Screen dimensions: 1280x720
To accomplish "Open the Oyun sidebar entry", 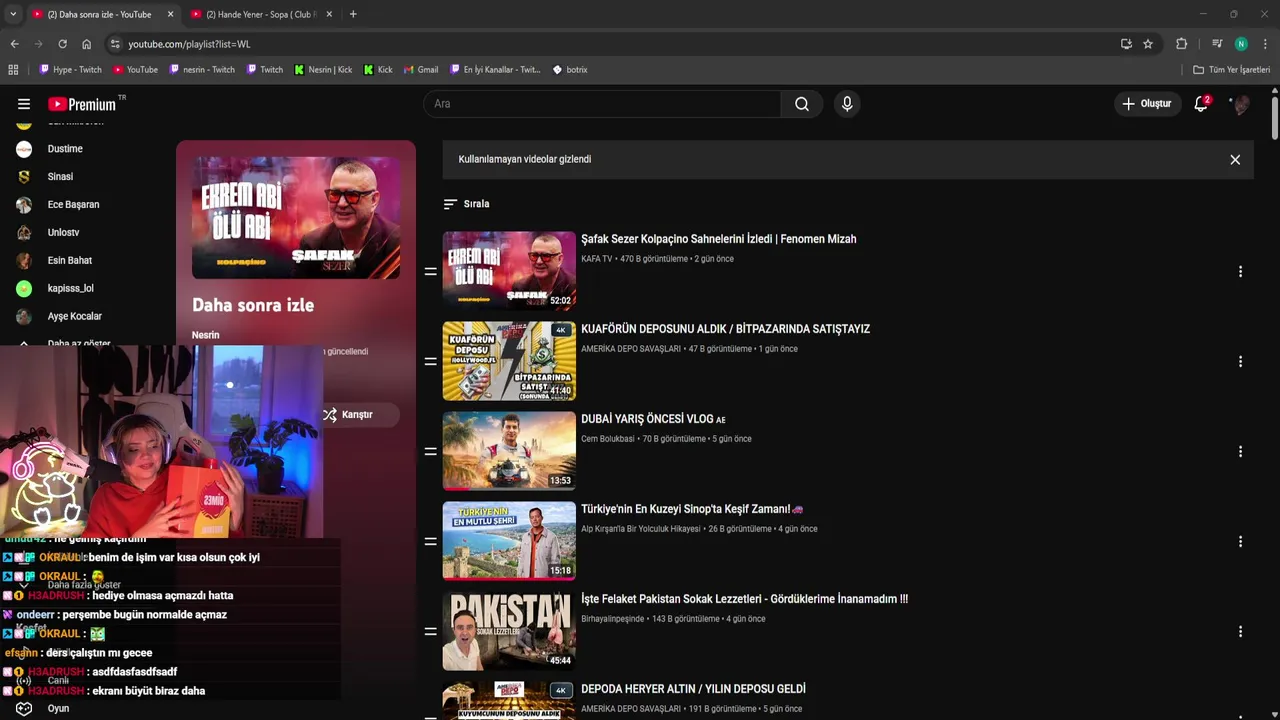I will coord(58,708).
